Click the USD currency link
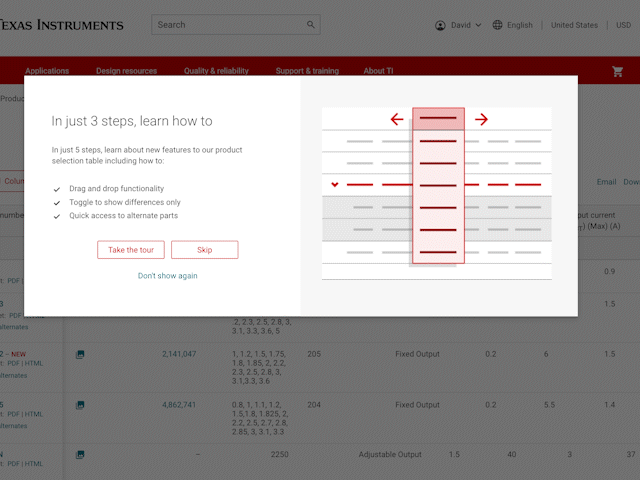This screenshot has height=480, width=640. coord(623,25)
